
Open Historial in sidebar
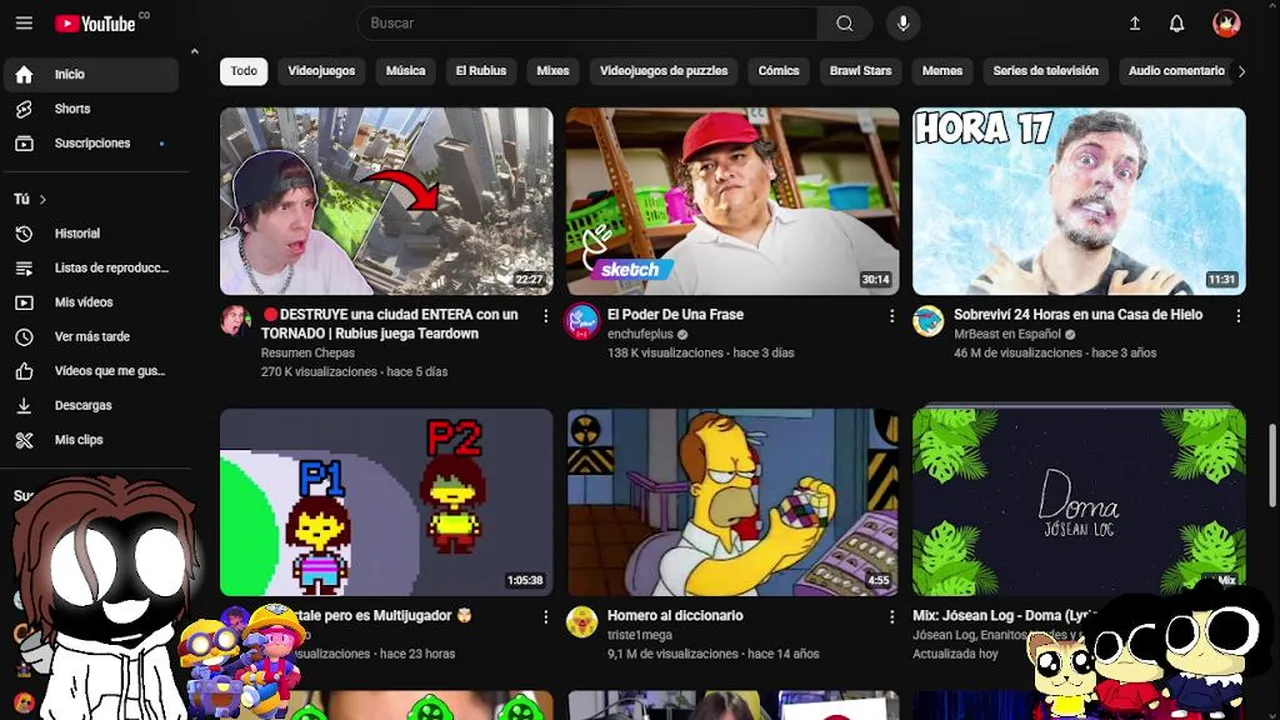90,233
